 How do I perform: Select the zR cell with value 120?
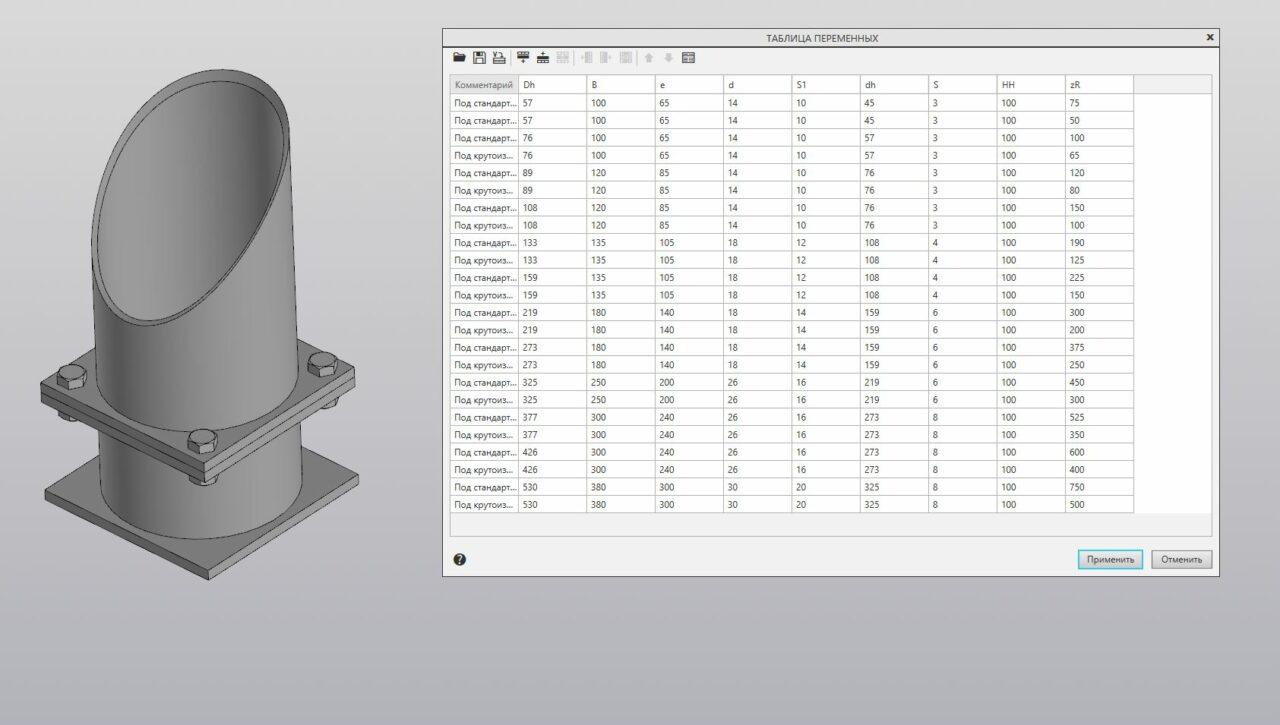1099,172
